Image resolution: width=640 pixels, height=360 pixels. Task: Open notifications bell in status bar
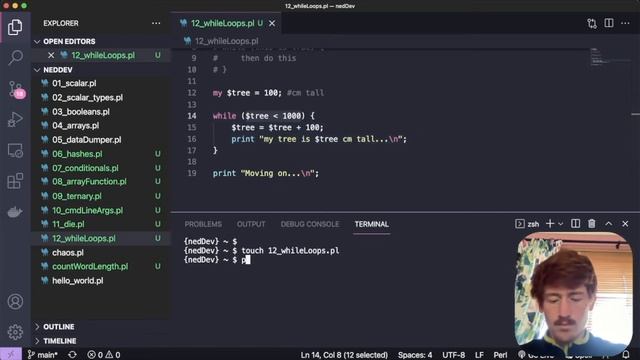click(626, 355)
